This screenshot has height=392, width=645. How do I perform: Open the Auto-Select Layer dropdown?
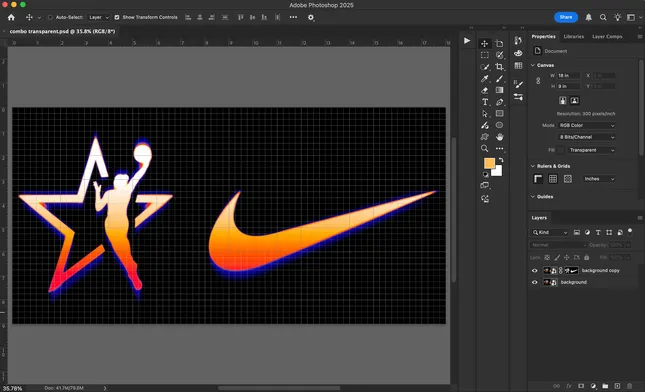[99, 17]
